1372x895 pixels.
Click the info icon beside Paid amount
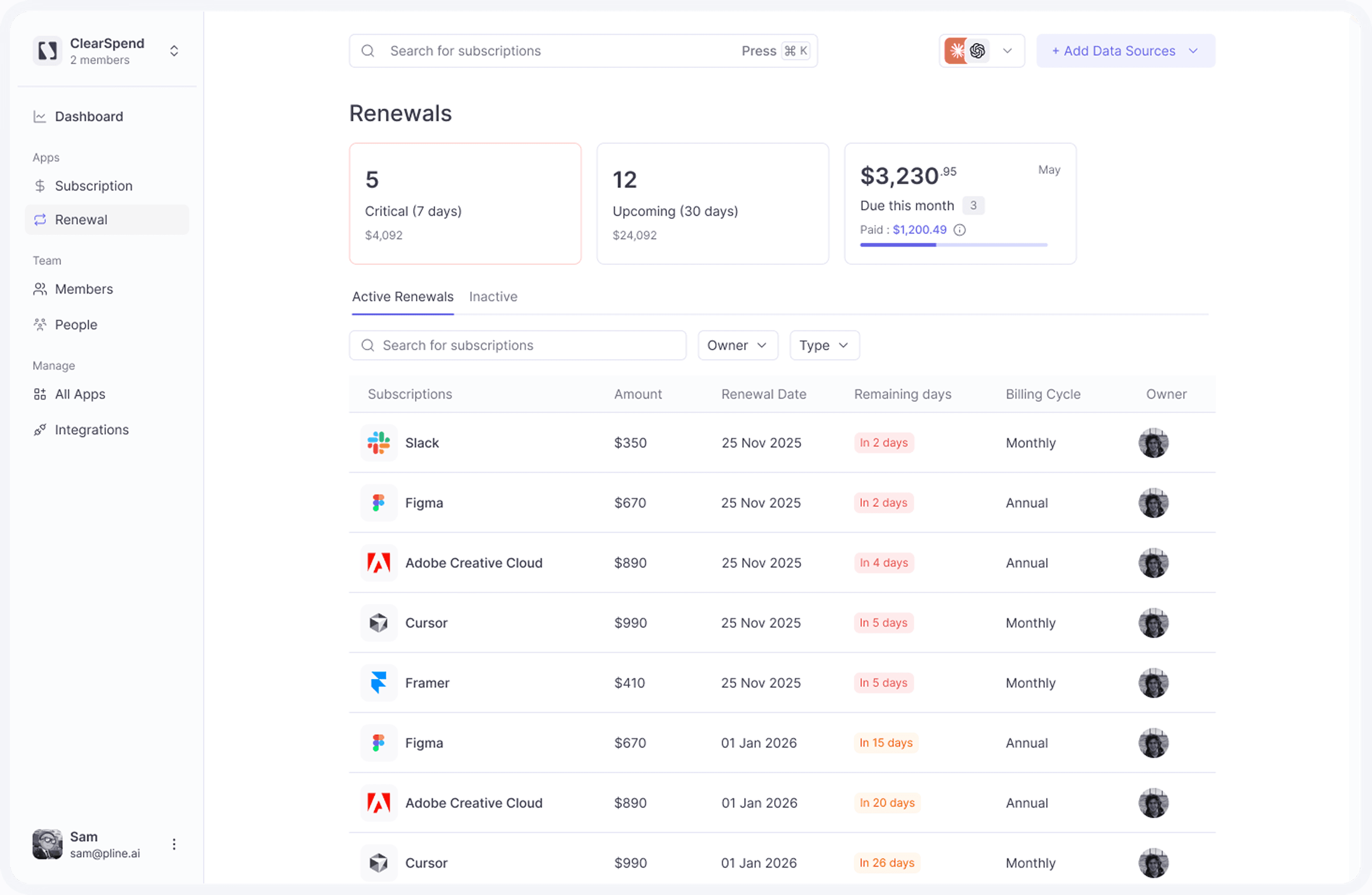[959, 230]
